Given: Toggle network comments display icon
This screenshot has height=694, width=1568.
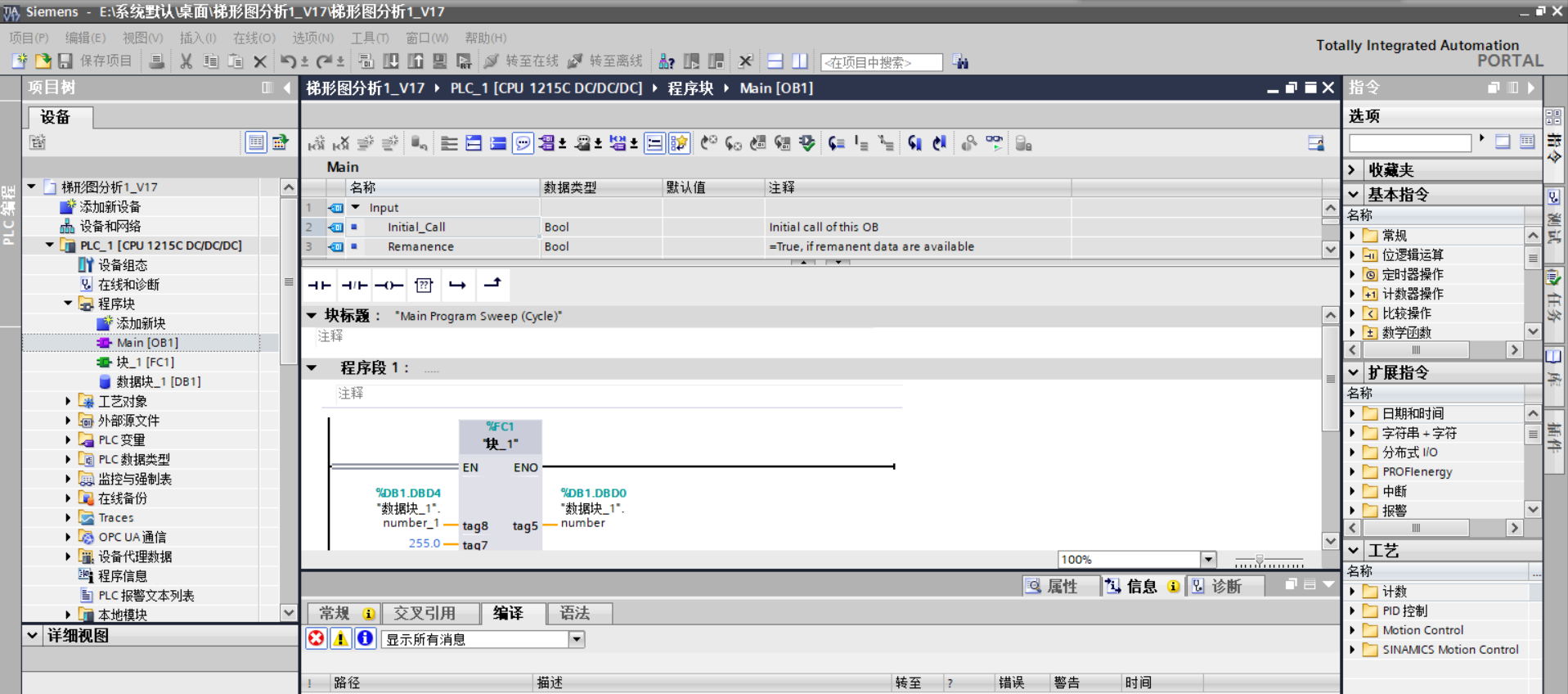Looking at the screenshot, I should pos(654,143).
